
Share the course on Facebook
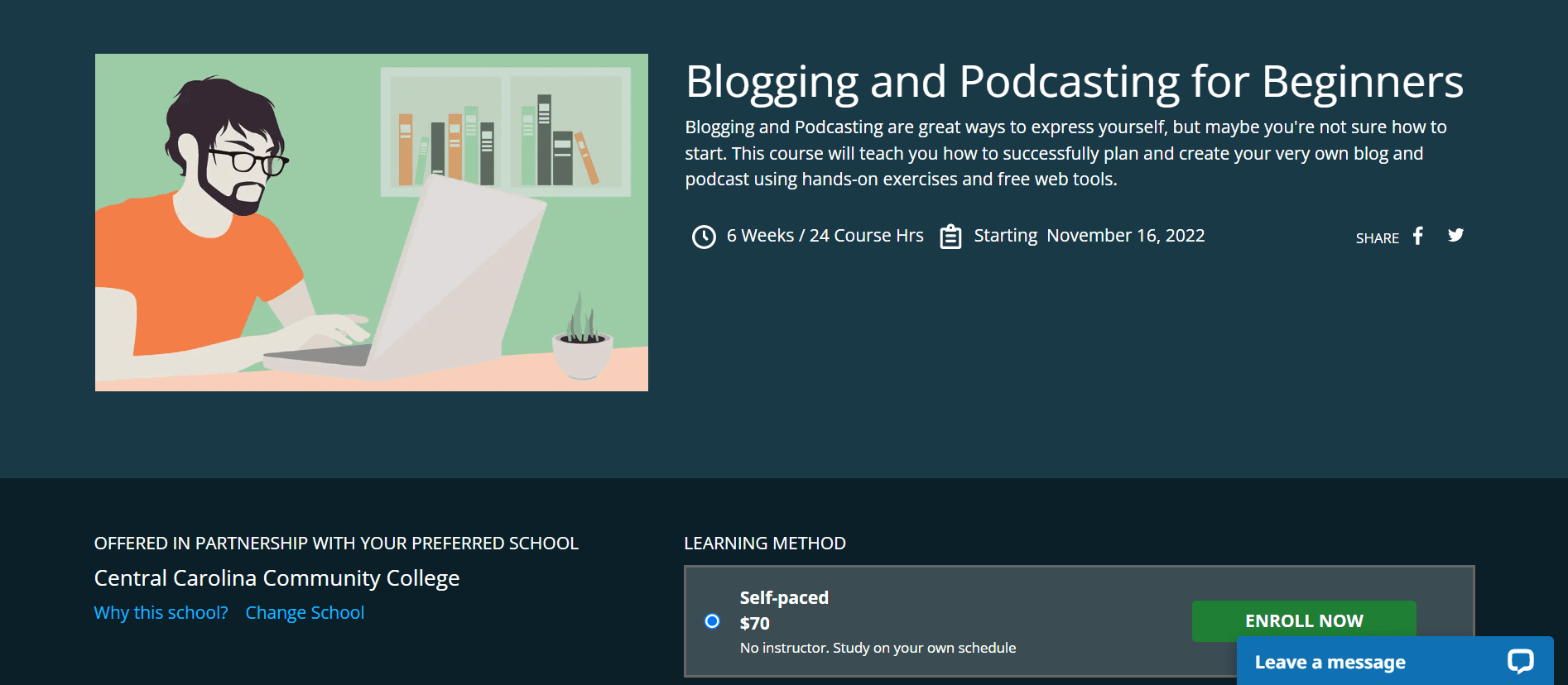click(x=1418, y=236)
